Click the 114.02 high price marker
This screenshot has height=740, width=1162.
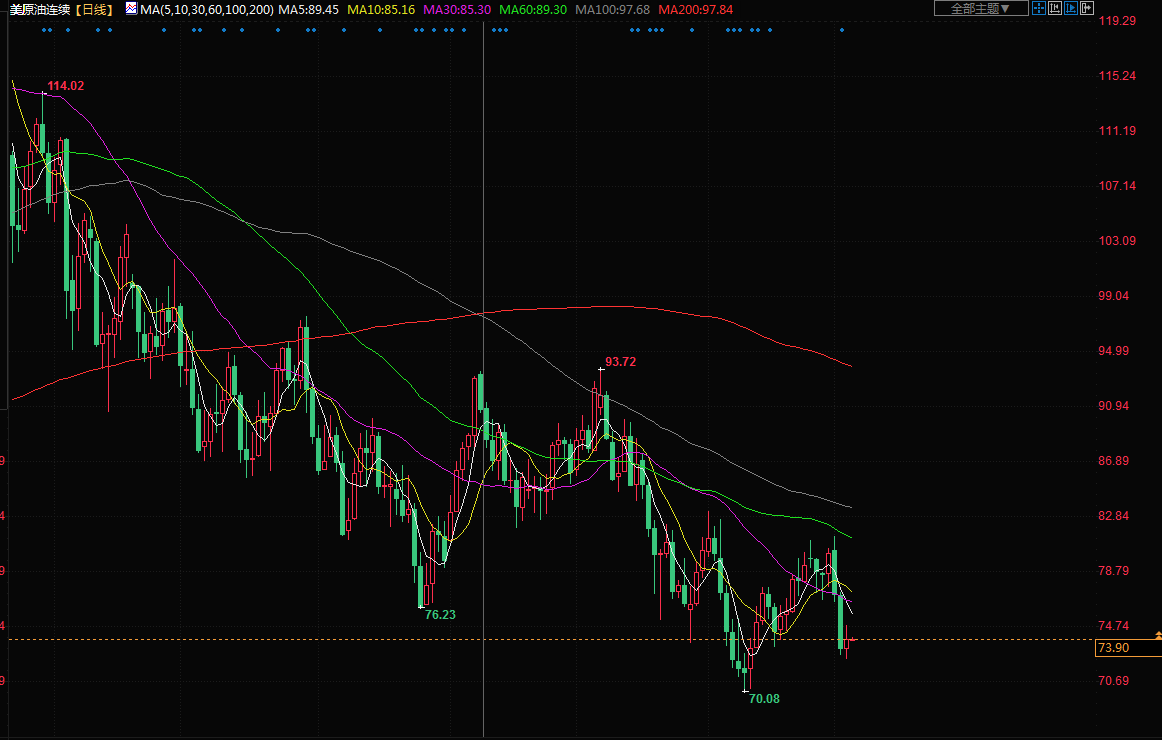coord(66,86)
